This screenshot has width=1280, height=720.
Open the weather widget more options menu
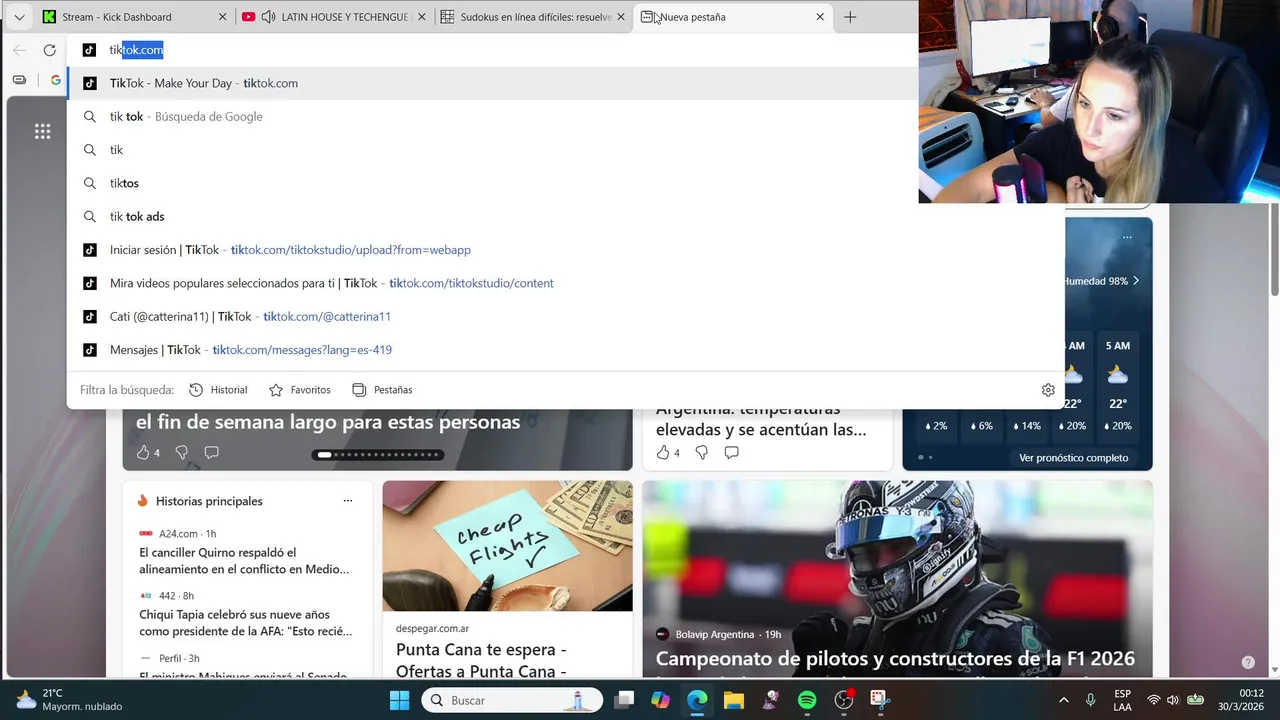[1127, 237]
